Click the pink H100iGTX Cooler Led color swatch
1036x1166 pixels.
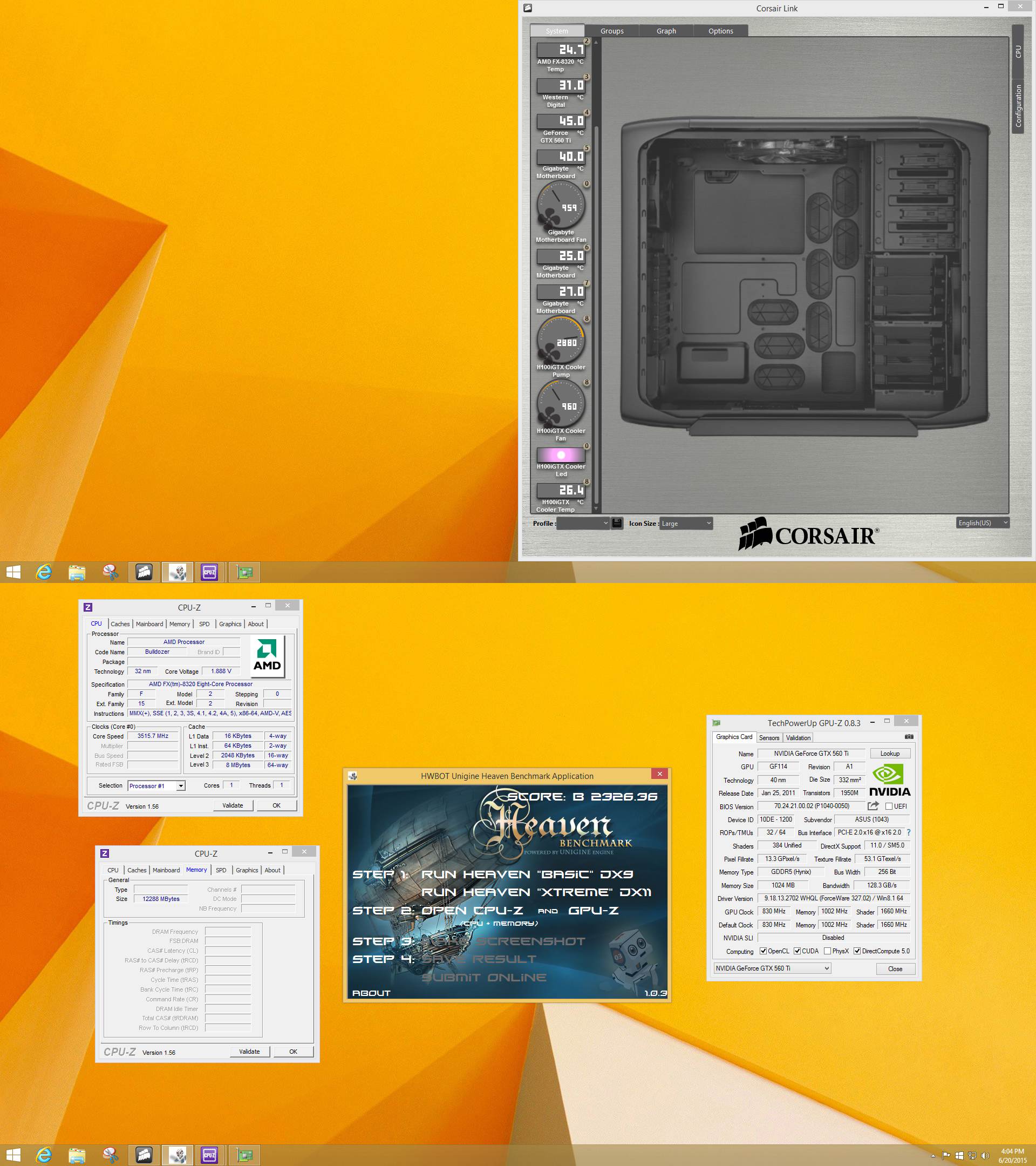coord(561,455)
